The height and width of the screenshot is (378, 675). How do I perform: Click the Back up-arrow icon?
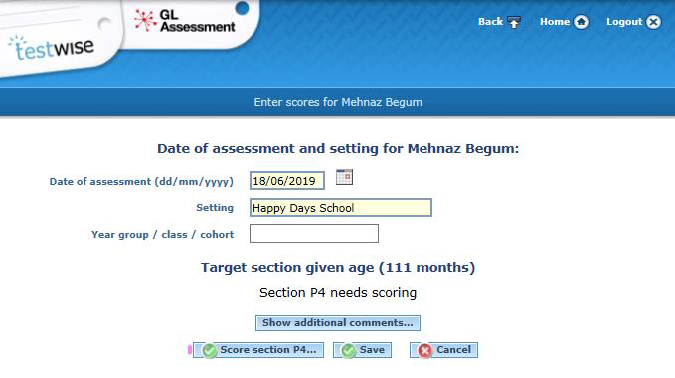point(514,22)
